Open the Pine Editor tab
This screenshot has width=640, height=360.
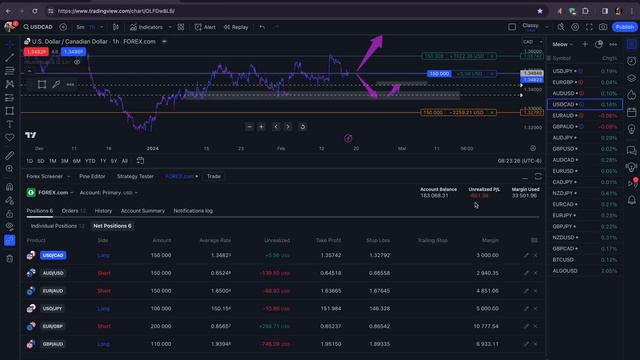tap(92, 176)
